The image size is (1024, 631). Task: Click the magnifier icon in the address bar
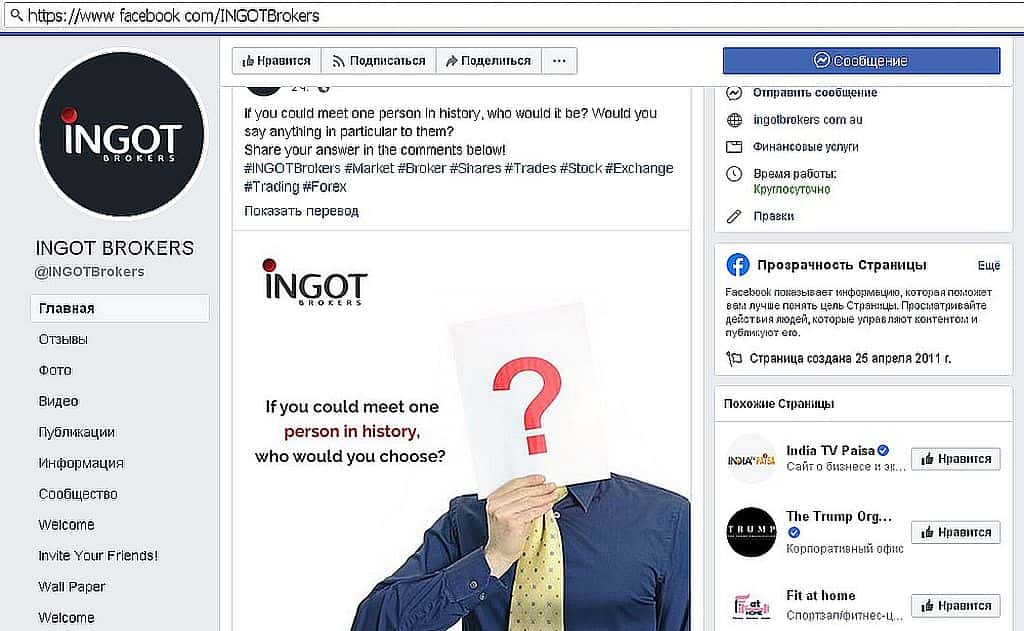[x=16, y=14]
